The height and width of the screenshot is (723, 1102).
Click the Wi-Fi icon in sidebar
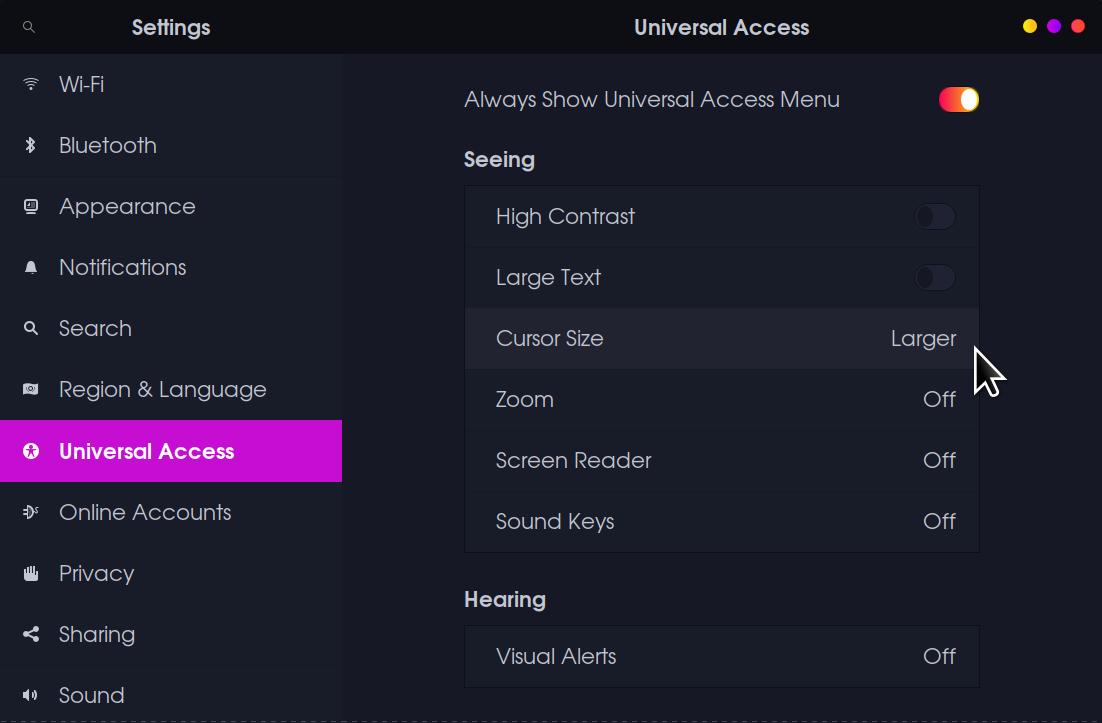(31, 84)
